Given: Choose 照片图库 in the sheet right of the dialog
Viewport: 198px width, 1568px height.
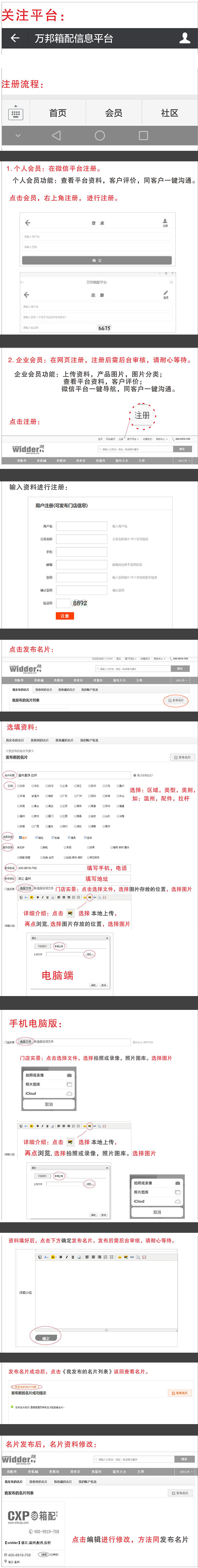Looking at the screenshot, I should [156, 1192].
